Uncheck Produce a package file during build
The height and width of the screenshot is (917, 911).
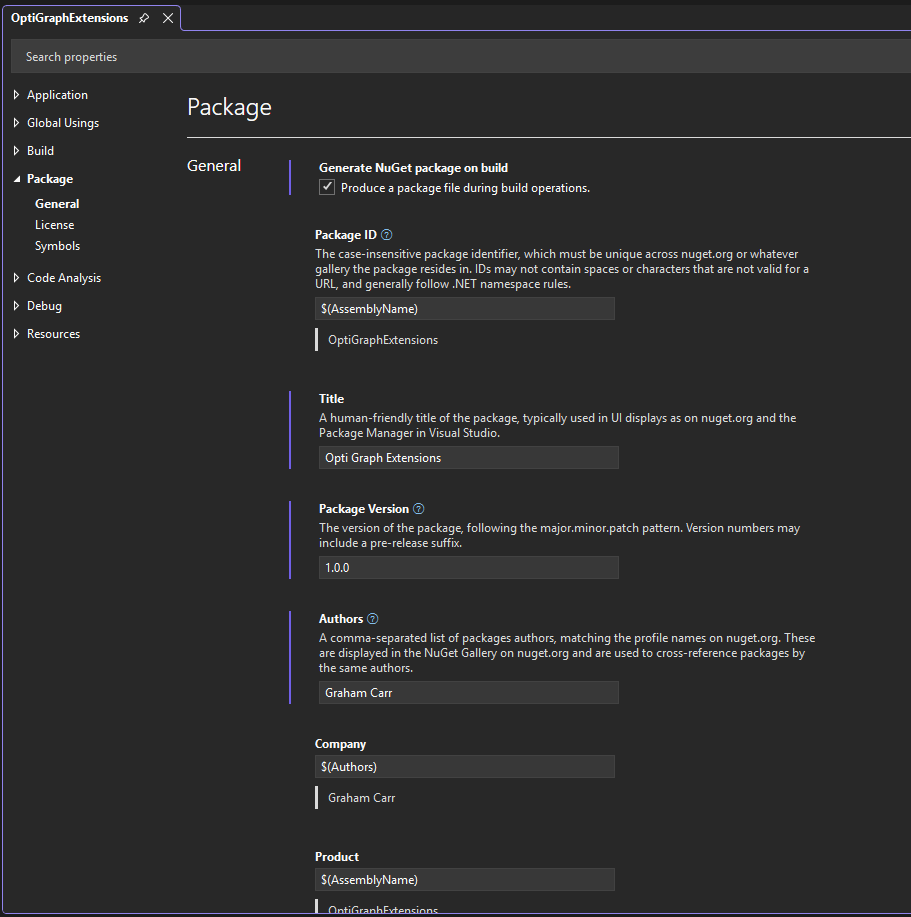(x=327, y=187)
